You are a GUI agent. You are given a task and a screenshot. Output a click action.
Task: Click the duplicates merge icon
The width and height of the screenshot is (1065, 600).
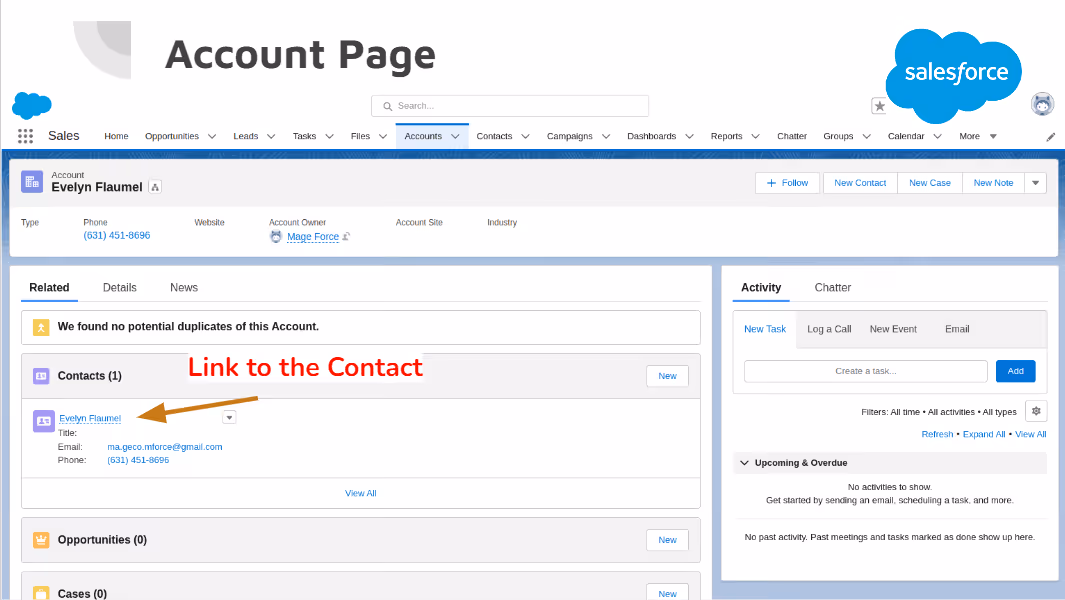tap(41, 327)
